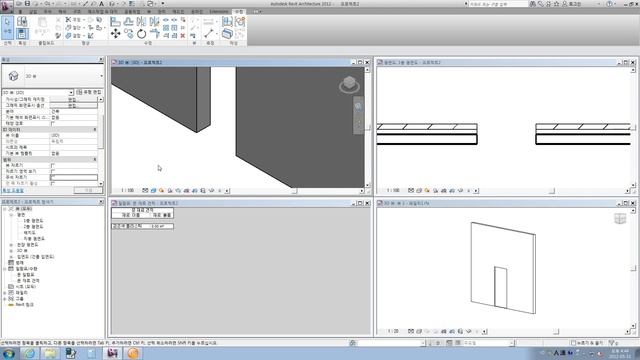Screen dimensions: 640x360
Task: Select the Rotate tool
Action: pyautogui.click(x=141, y=34)
